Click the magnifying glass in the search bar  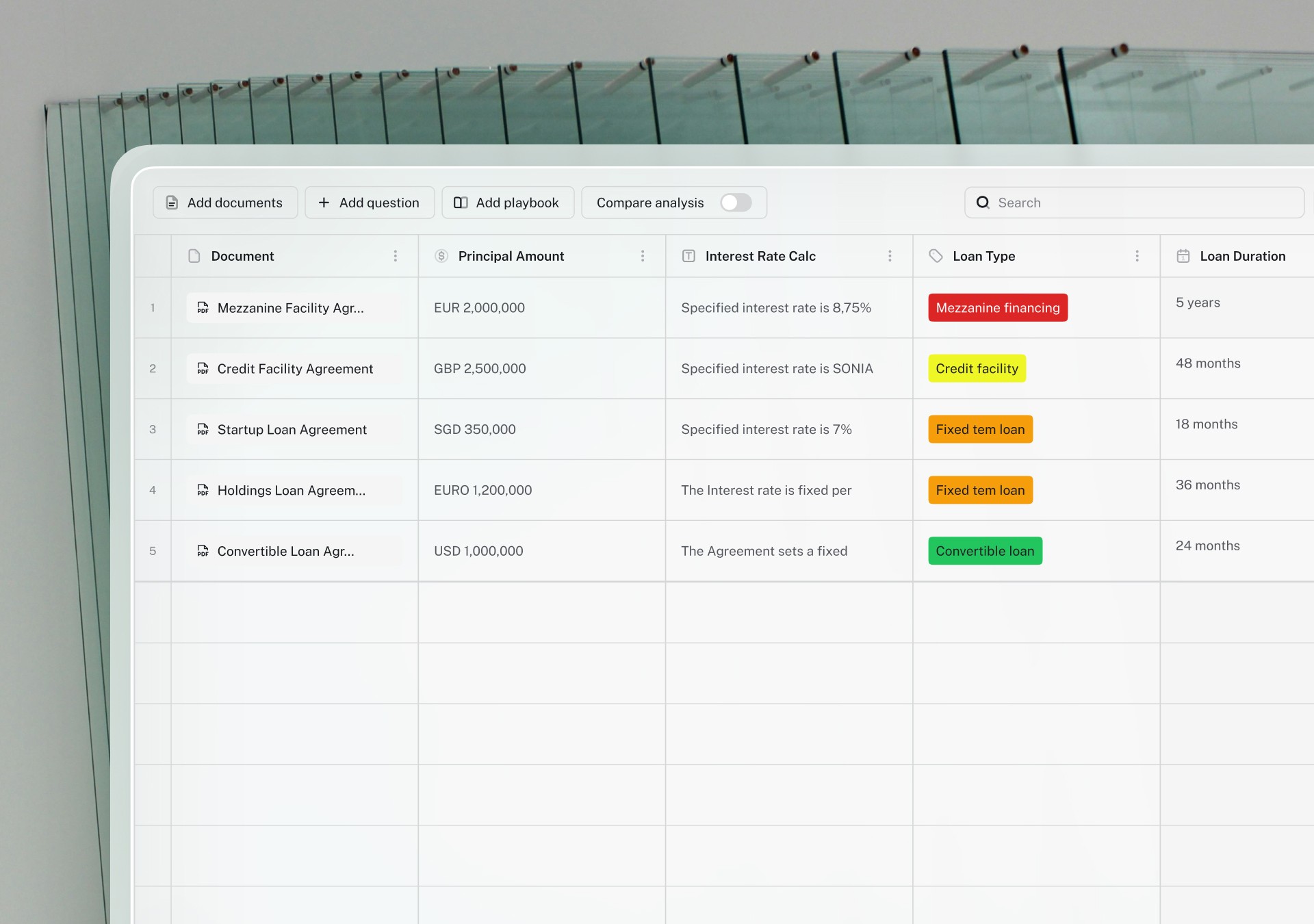[983, 203]
